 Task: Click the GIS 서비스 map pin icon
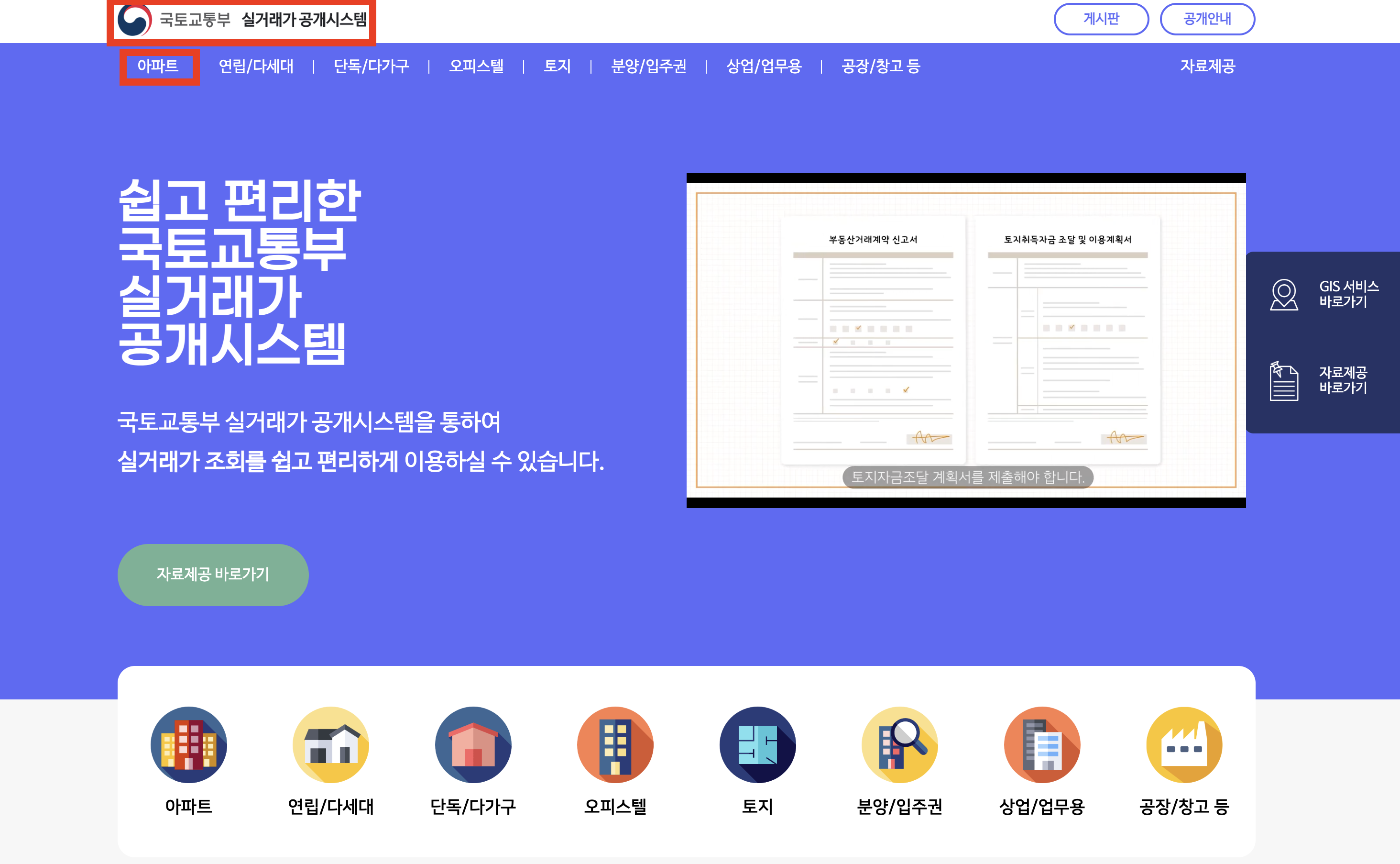click(x=1283, y=294)
